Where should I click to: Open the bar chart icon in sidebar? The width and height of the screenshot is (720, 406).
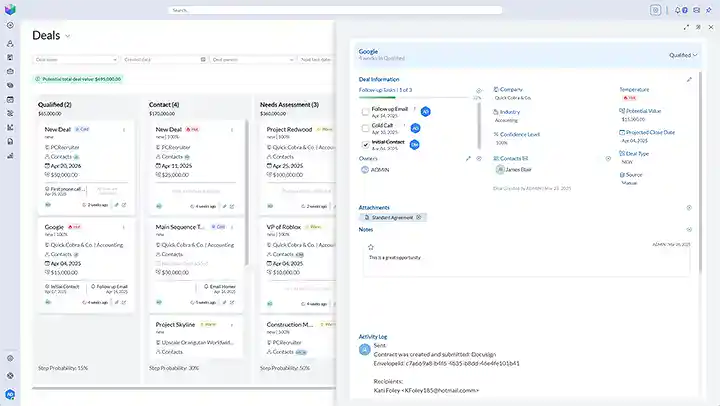10,156
